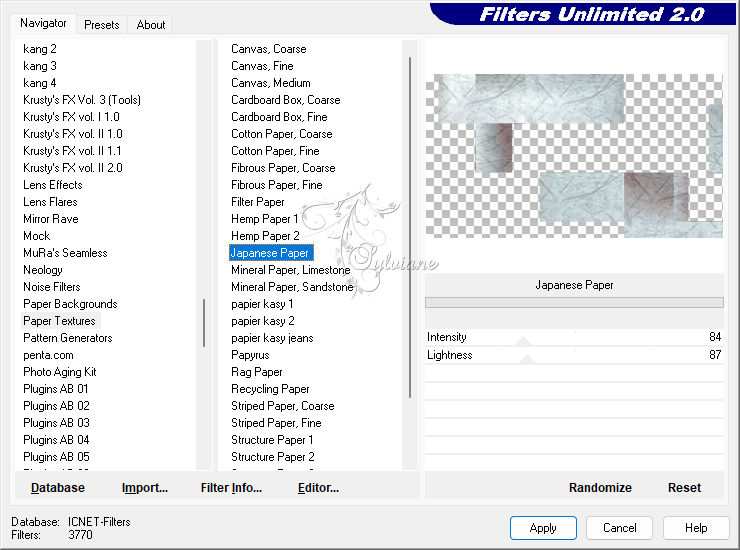This screenshot has height=550, width=740.
Task: Choose Cotton Paper, Coarse filter
Action: click(281, 134)
